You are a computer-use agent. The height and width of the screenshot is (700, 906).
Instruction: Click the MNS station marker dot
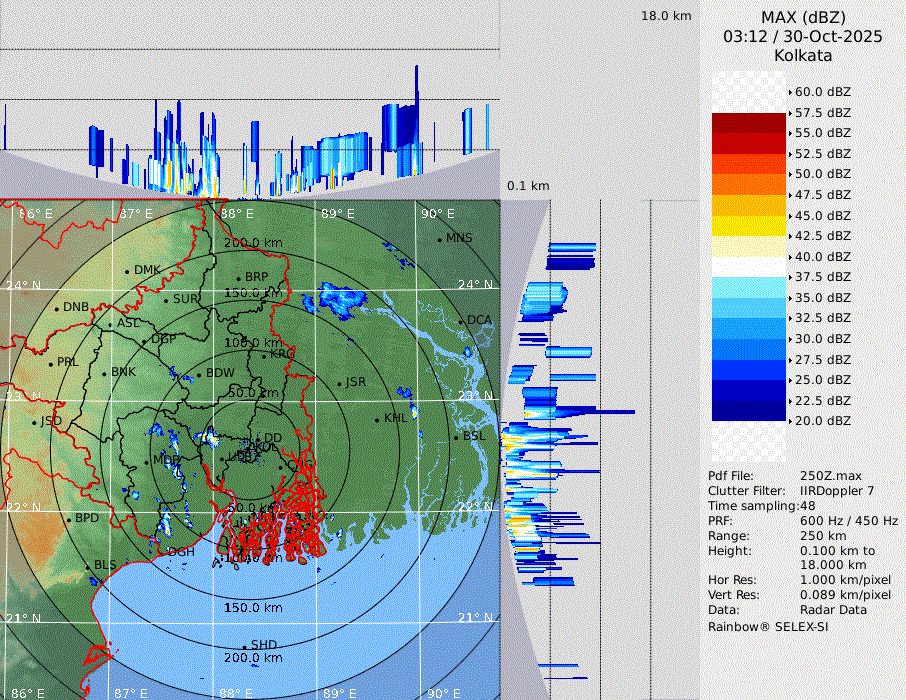point(439,239)
